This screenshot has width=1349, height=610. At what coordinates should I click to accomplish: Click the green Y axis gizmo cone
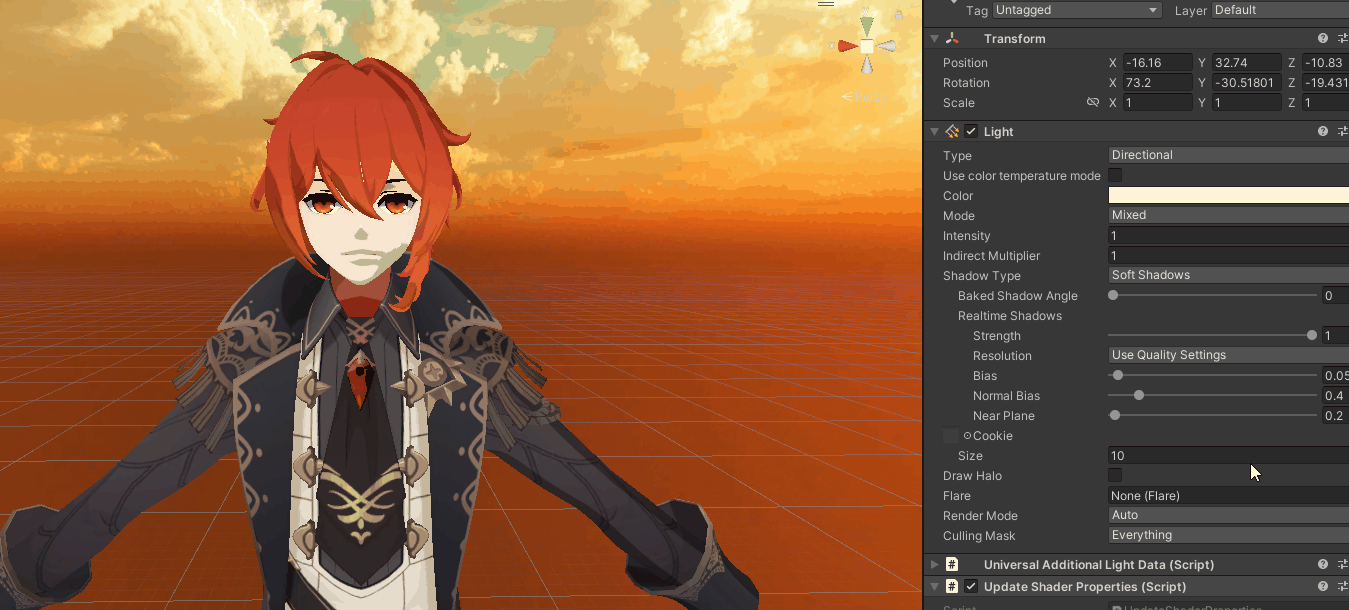[867, 25]
